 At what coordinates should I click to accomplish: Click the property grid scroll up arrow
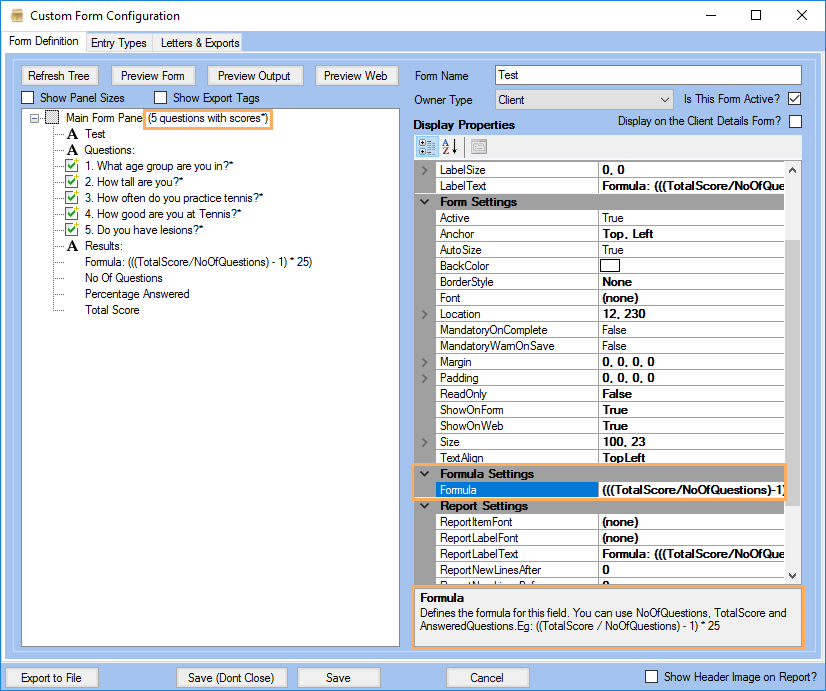coord(792,170)
